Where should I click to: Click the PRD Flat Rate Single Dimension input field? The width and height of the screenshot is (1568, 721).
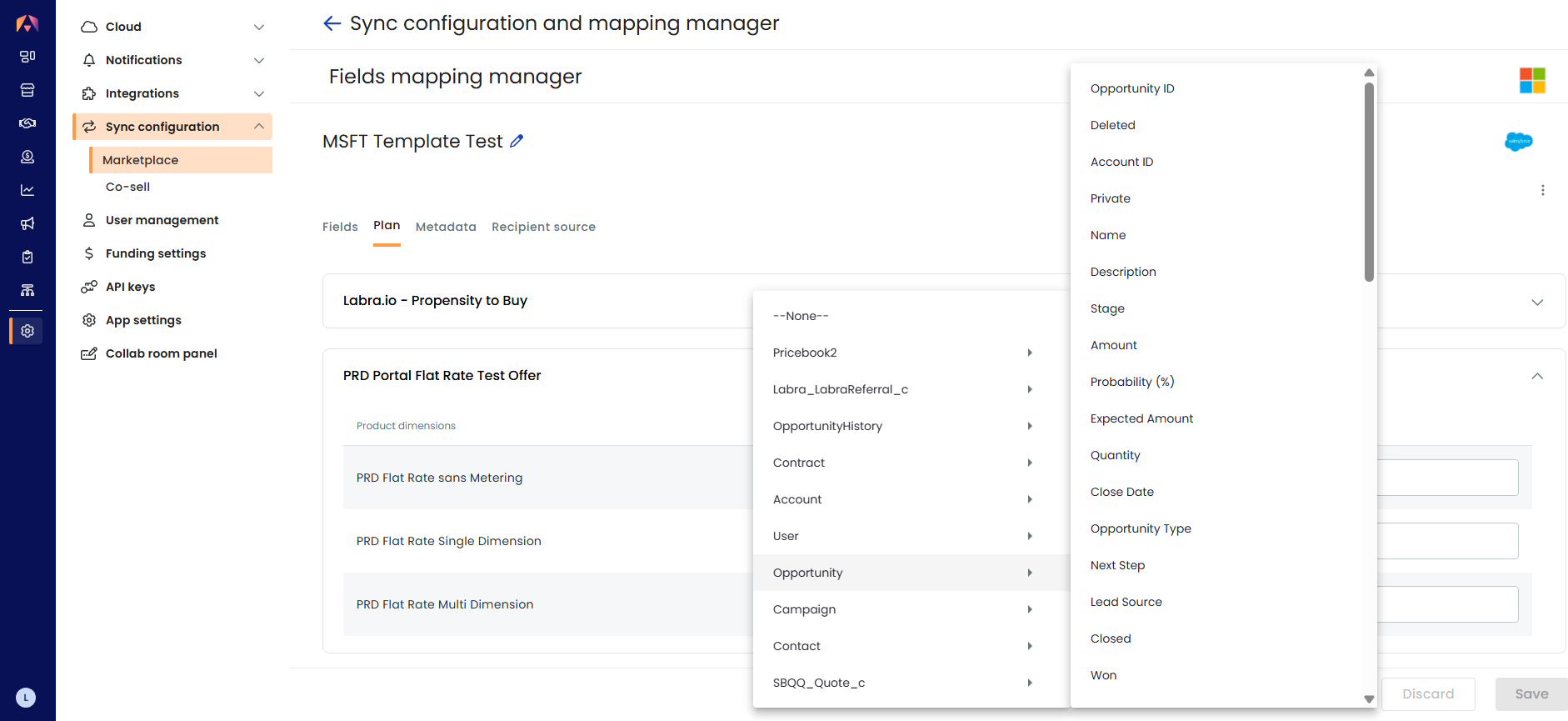pos(1447,541)
